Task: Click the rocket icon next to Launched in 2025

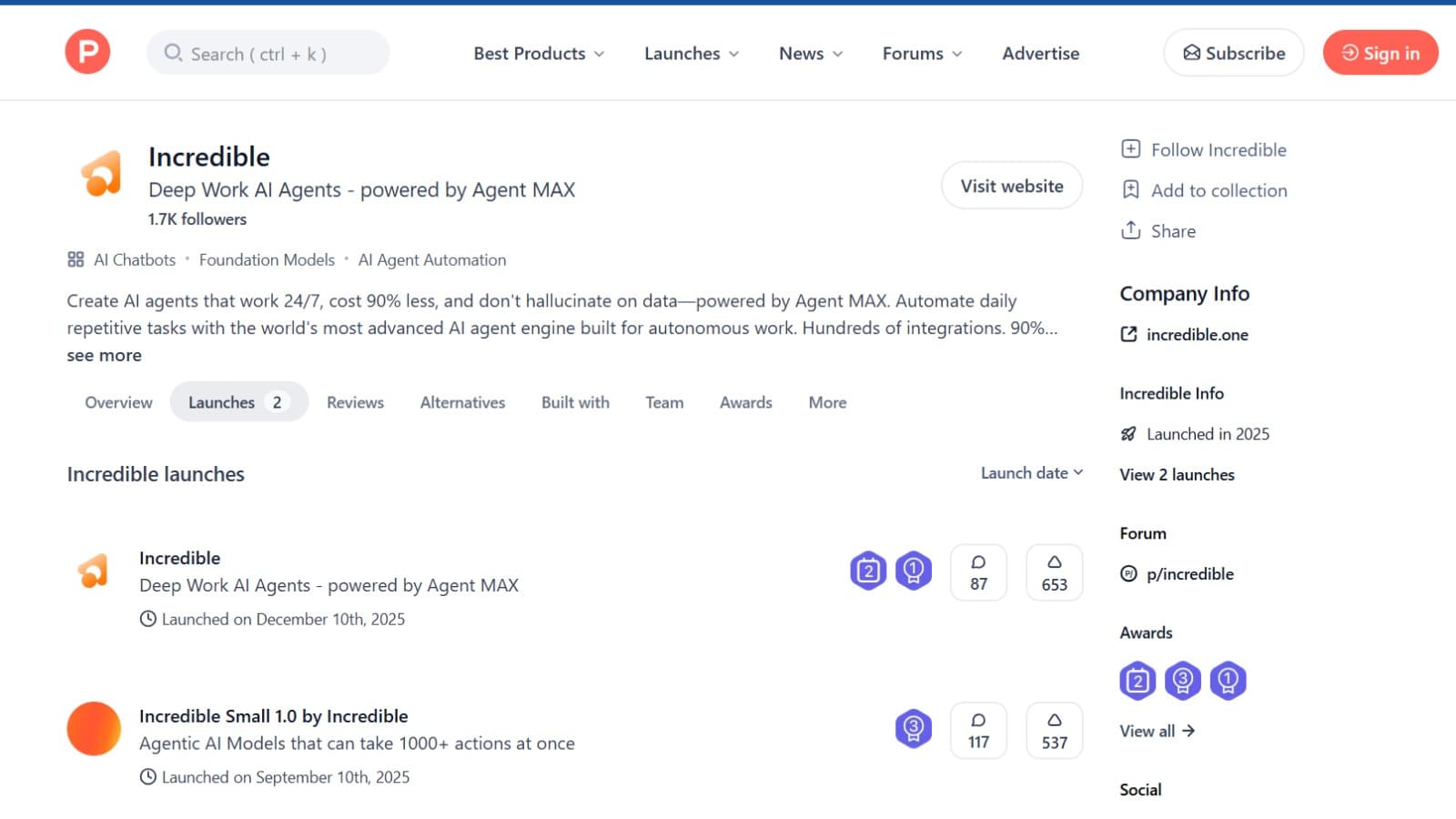Action: pos(1128,434)
